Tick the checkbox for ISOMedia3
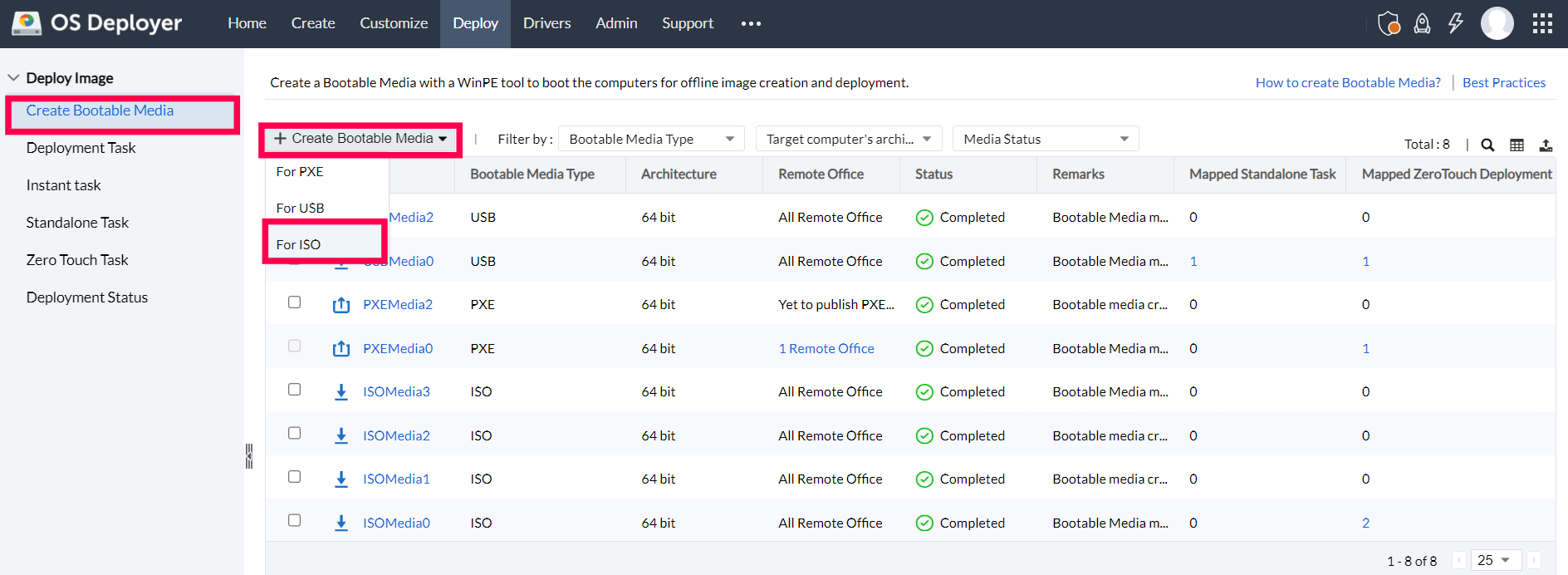1568x575 pixels. [x=294, y=390]
